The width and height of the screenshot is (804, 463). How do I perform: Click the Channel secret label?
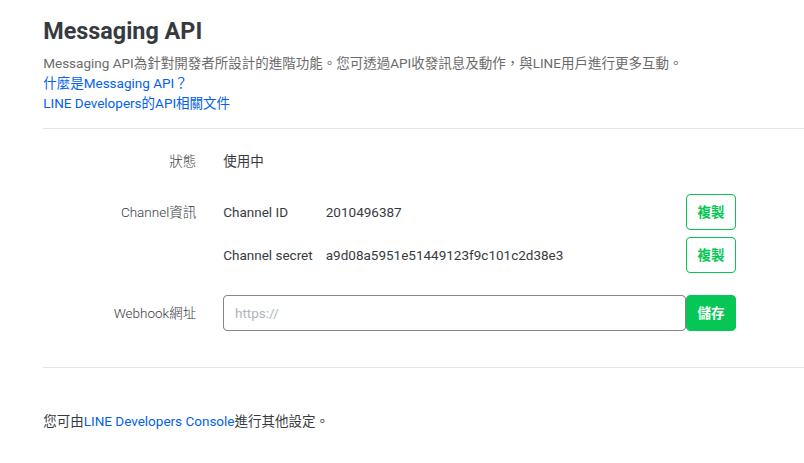tap(268, 256)
